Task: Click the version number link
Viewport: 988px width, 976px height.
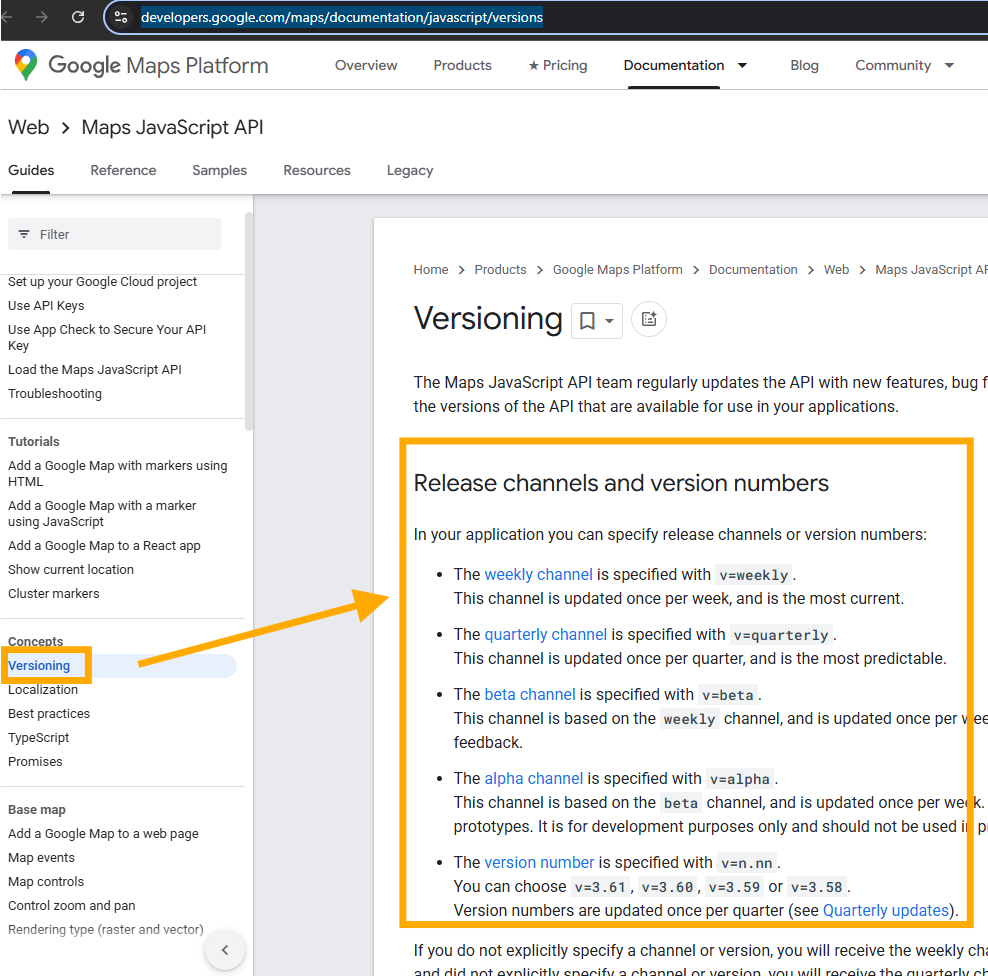Action: [539, 863]
